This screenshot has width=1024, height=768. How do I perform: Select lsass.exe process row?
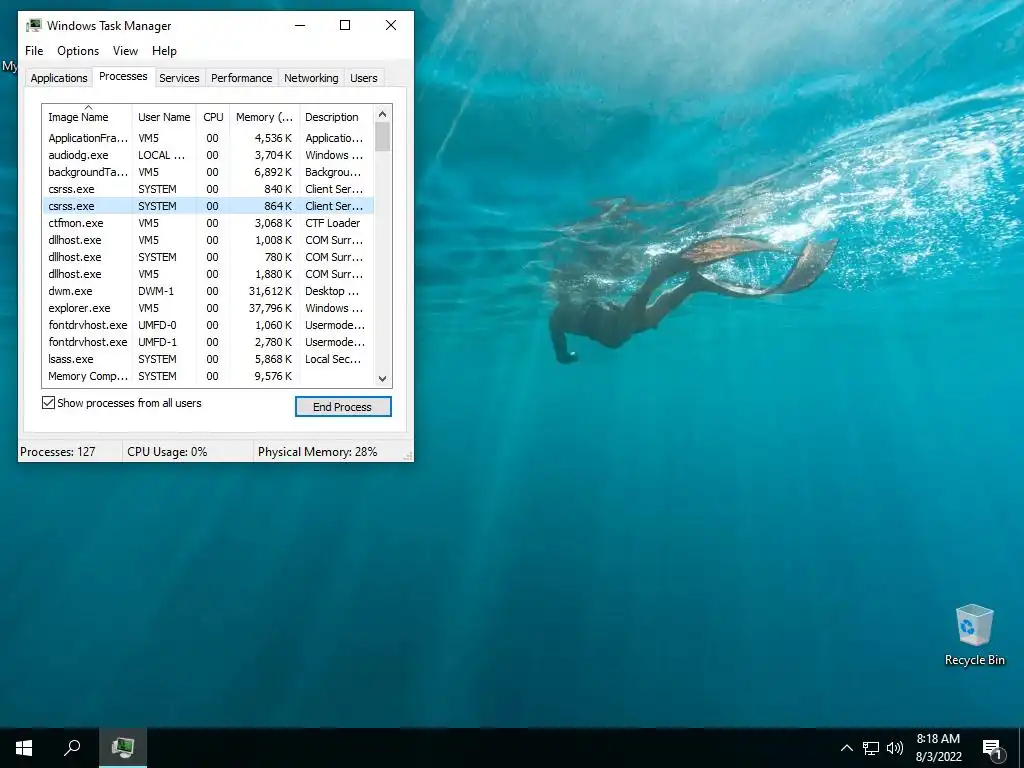[208, 359]
